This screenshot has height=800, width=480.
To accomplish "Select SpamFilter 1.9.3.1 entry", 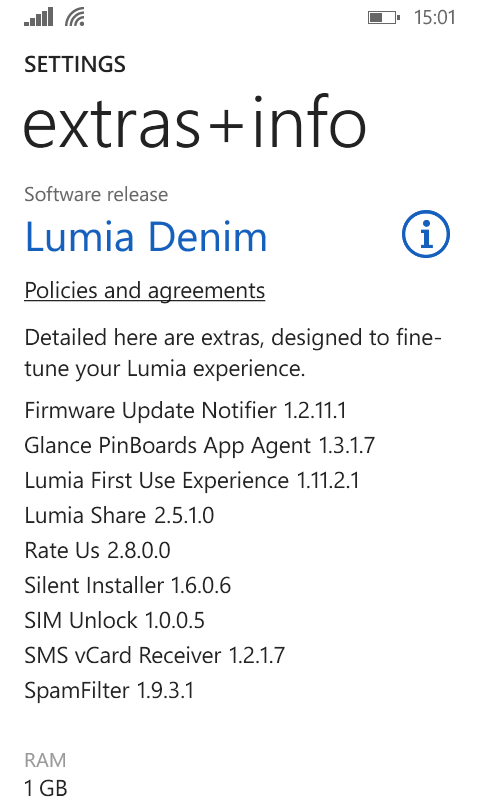I will [x=109, y=691].
